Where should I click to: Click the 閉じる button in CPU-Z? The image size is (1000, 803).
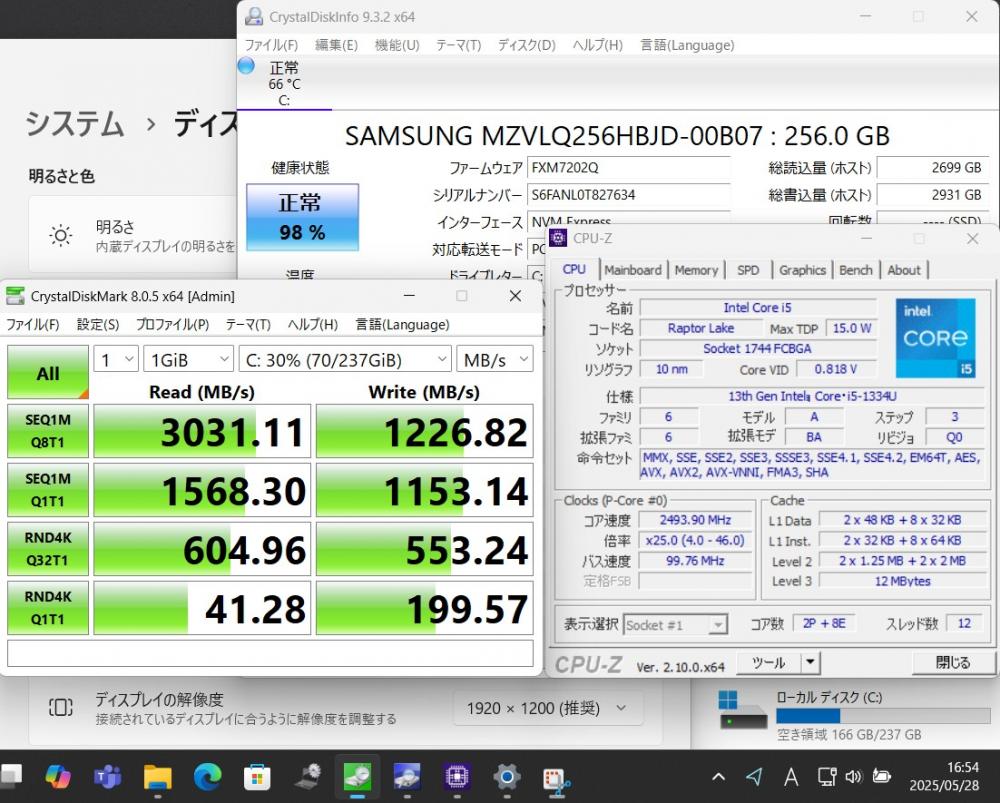(x=952, y=663)
